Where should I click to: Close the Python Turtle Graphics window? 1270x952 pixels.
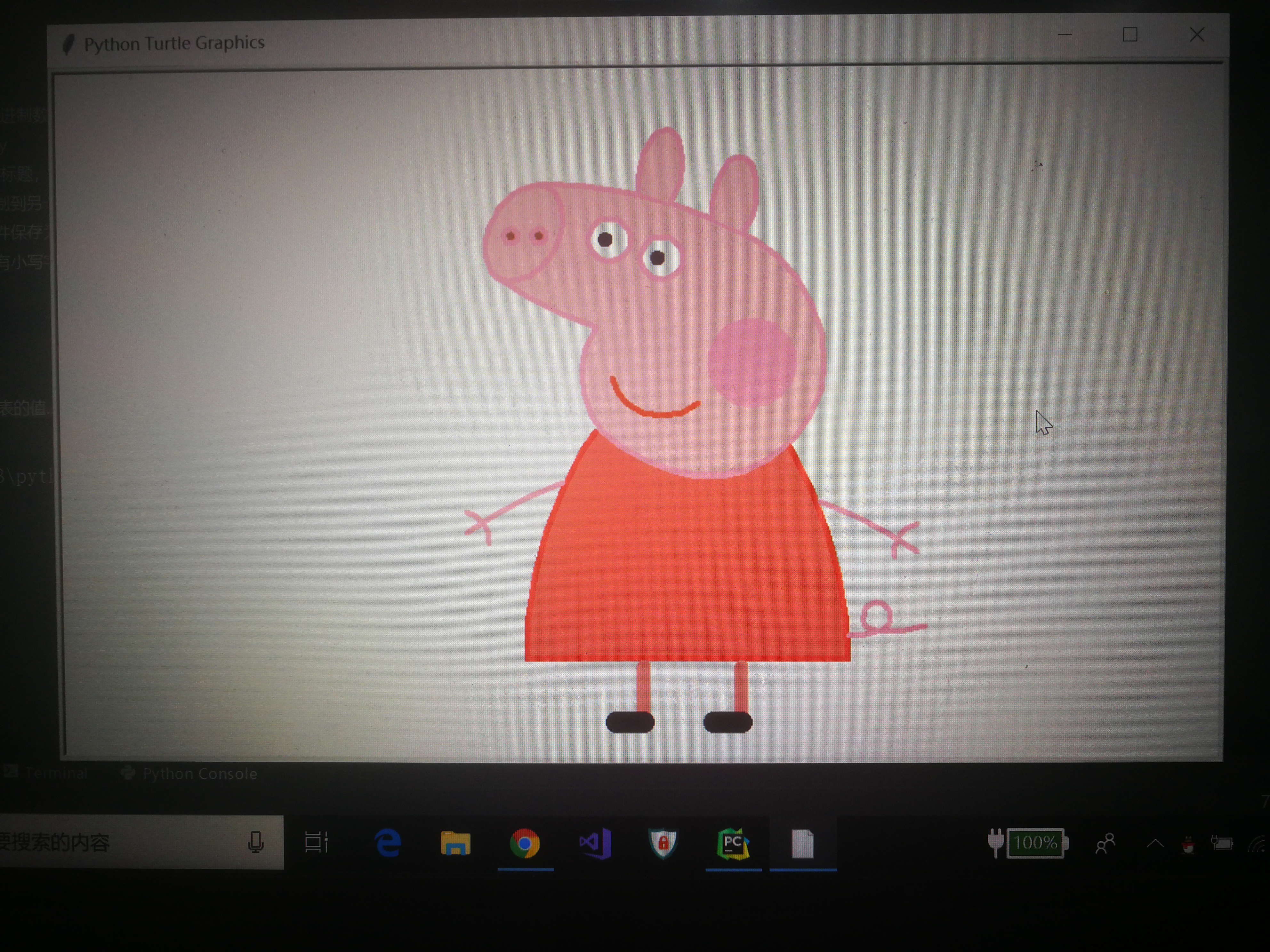(x=1196, y=35)
